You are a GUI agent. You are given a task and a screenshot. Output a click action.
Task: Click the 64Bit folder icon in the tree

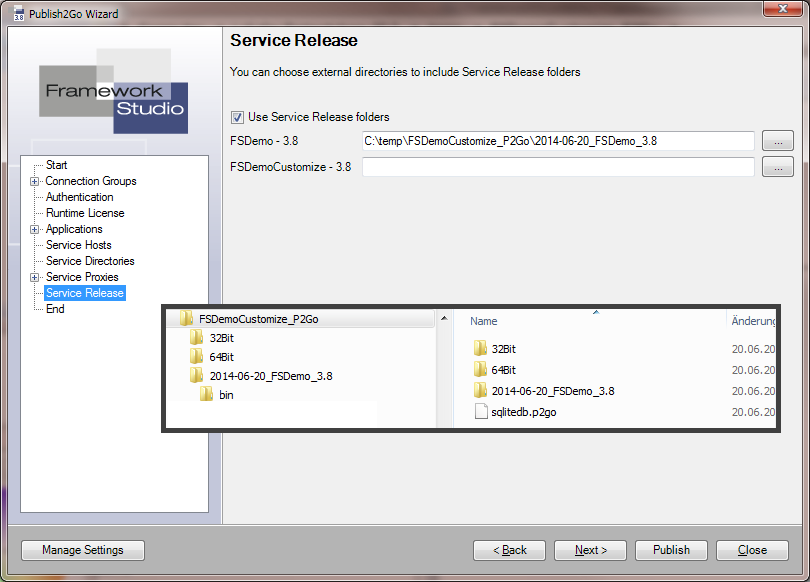pos(196,356)
